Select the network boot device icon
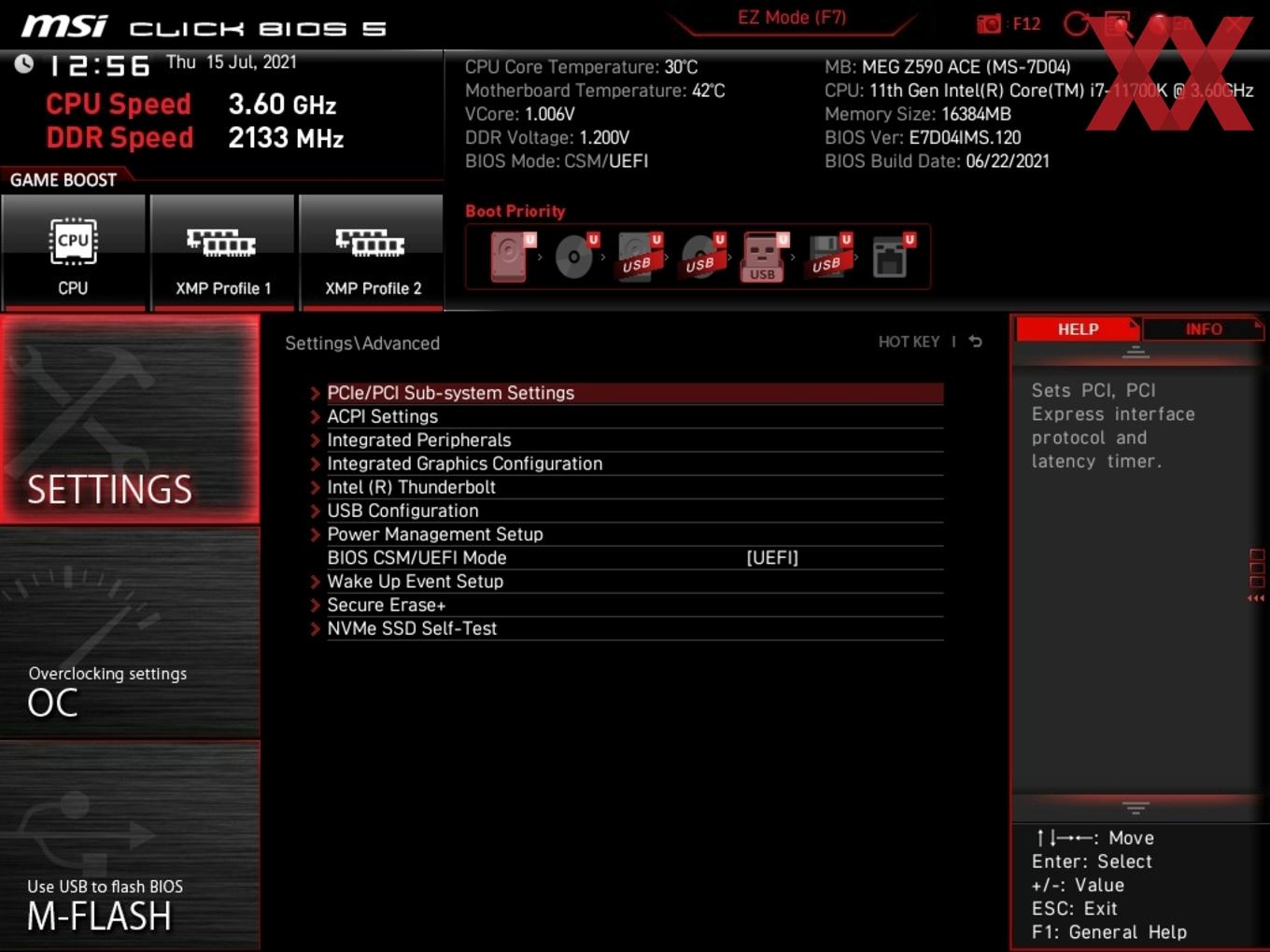 pyautogui.click(x=891, y=257)
